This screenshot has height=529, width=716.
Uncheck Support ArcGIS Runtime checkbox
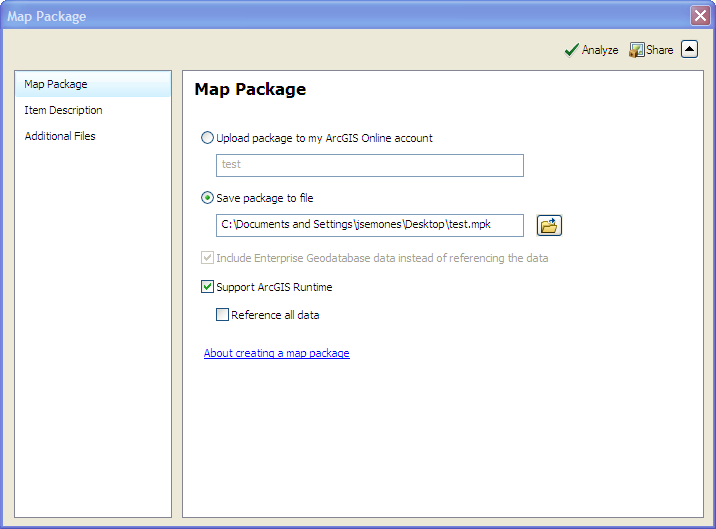[x=207, y=287]
